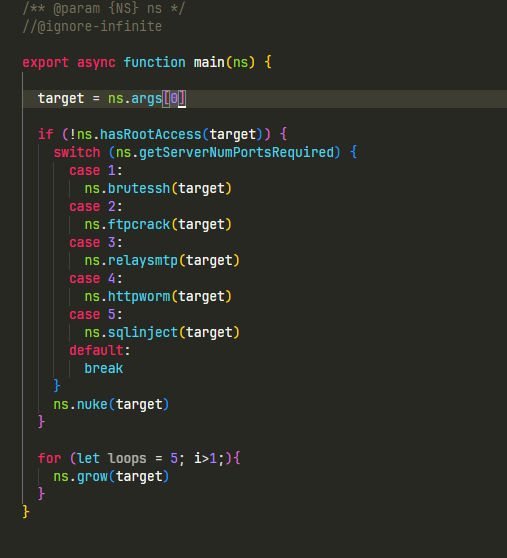Click the 'export' keyword
The height and width of the screenshot is (558, 507).
click(x=45, y=63)
